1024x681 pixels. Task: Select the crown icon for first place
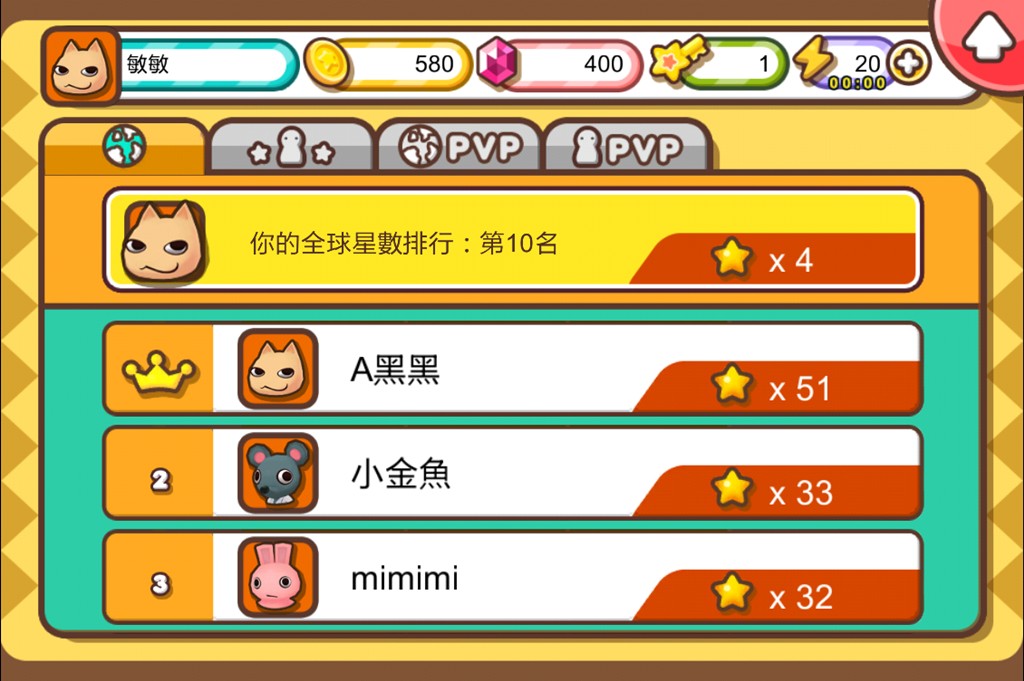(x=159, y=371)
